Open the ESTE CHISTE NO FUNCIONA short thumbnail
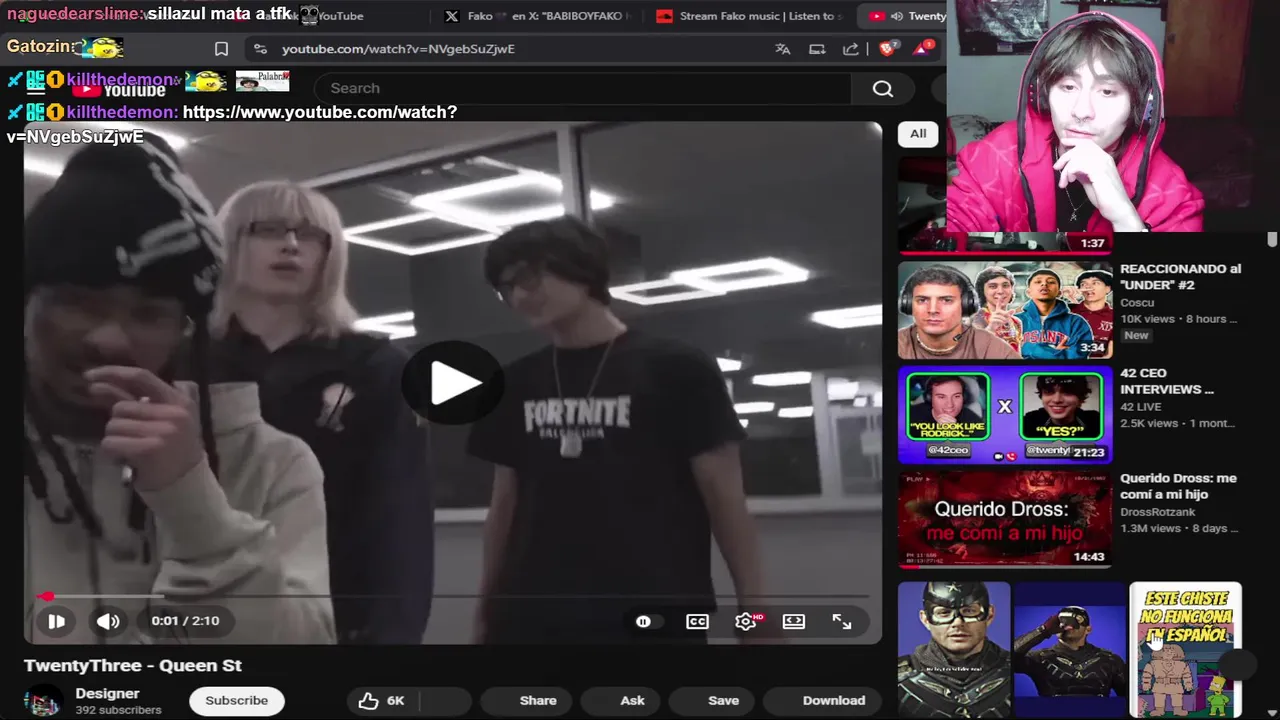1280x720 pixels. [1186, 650]
